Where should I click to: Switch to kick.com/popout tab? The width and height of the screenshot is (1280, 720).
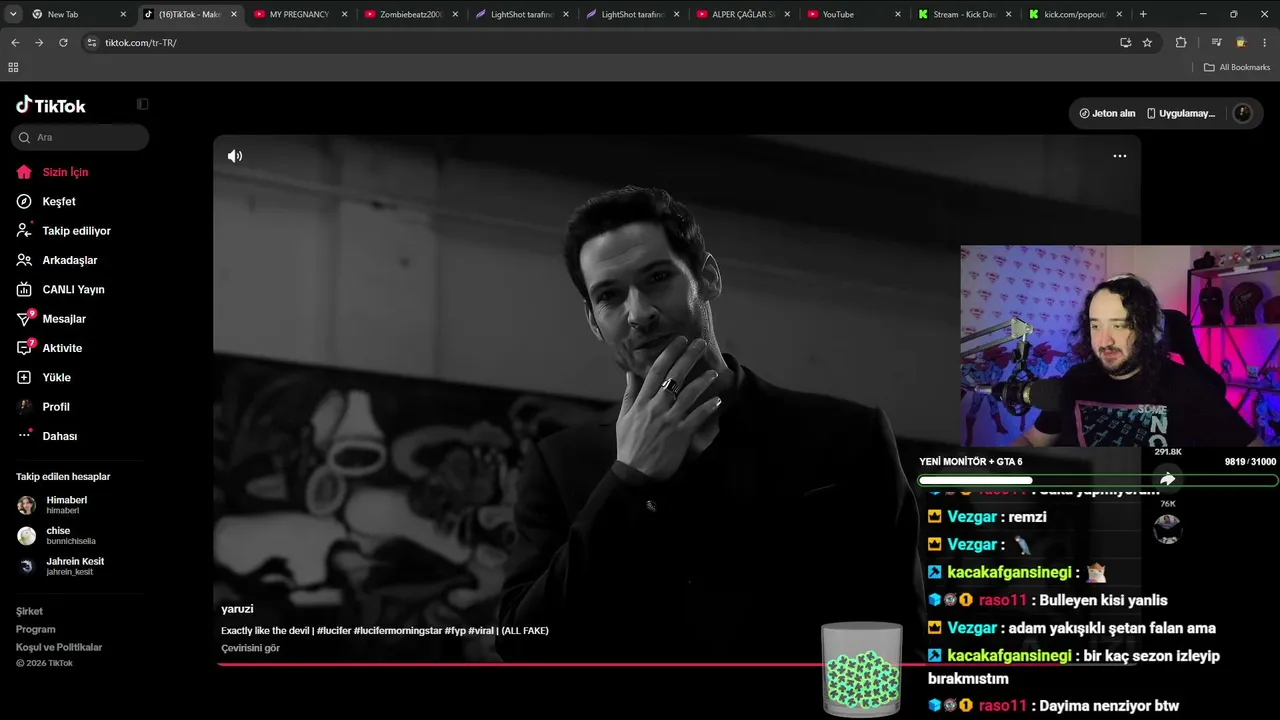point(1074,14)
